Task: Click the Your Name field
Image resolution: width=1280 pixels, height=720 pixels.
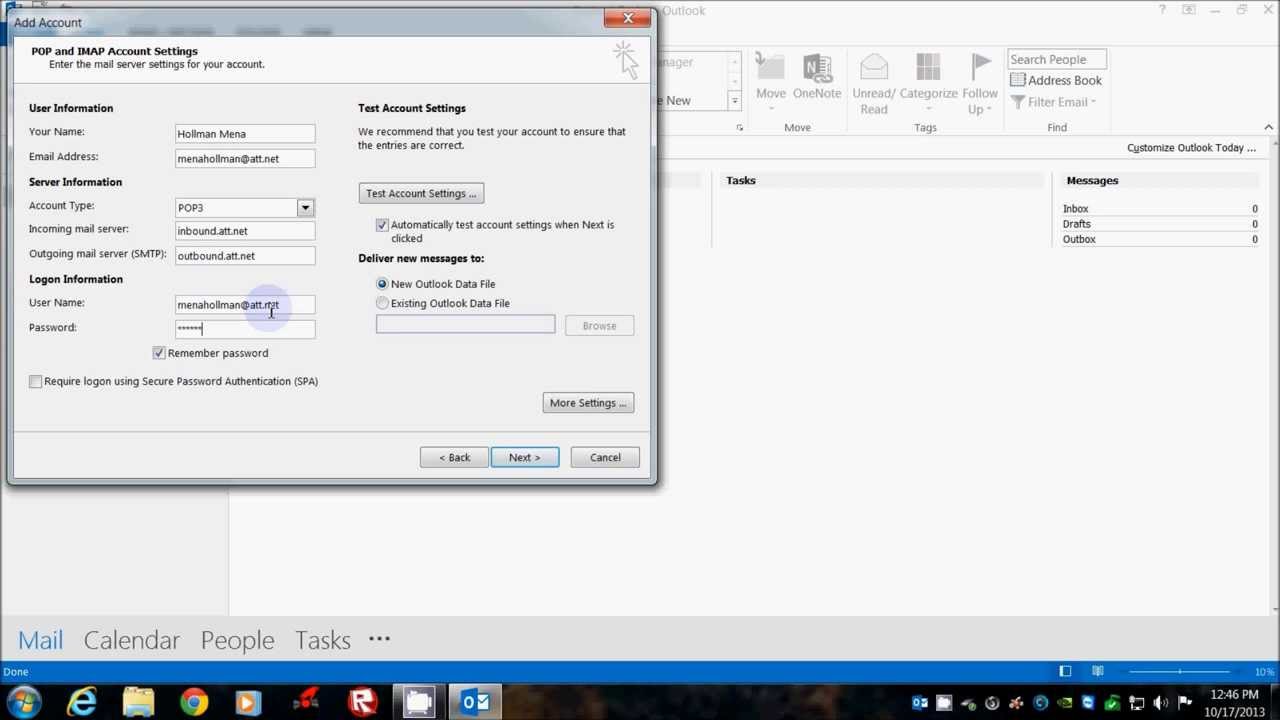Action: [x=245, y=134]
